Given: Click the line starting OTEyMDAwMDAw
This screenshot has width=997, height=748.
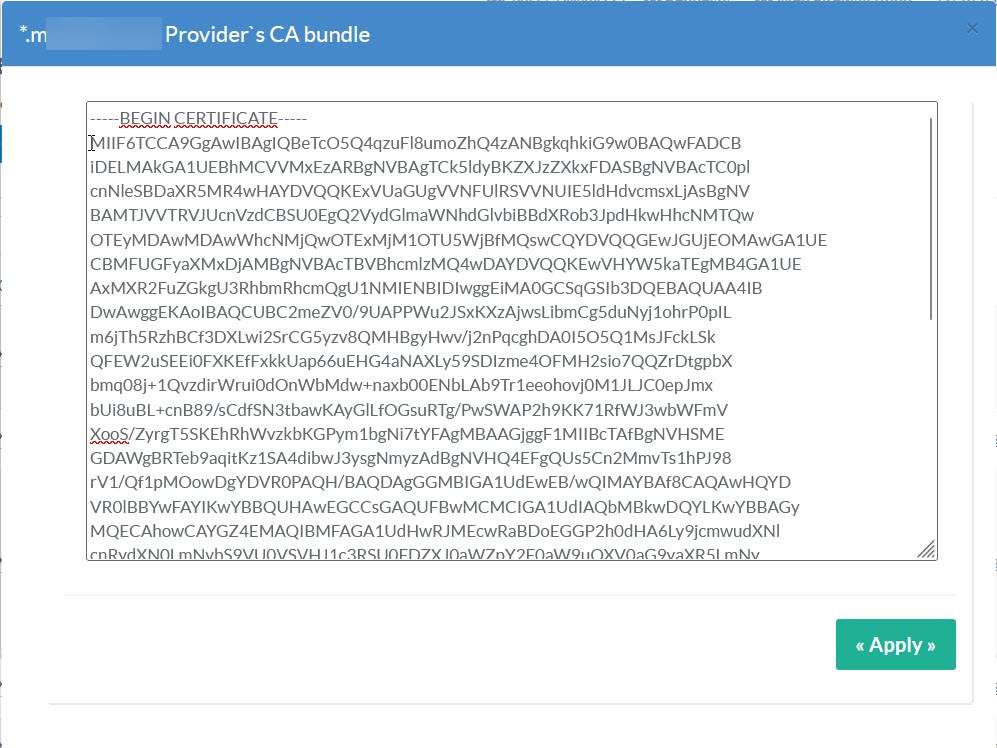Looking at the screenshot, I should (x=458, y=240).
